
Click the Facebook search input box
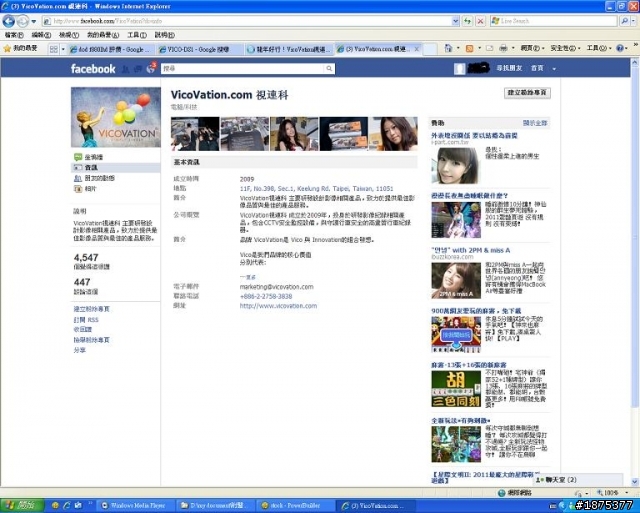tap(243, 69)
